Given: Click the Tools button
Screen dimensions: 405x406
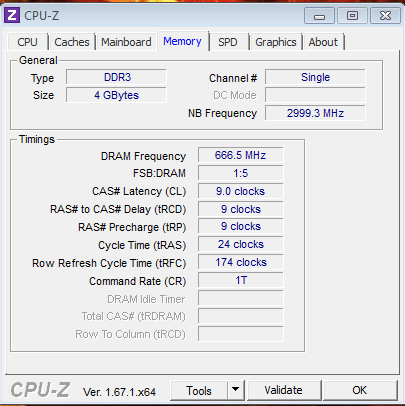Looking at the screenshot, I should point(199,390).
